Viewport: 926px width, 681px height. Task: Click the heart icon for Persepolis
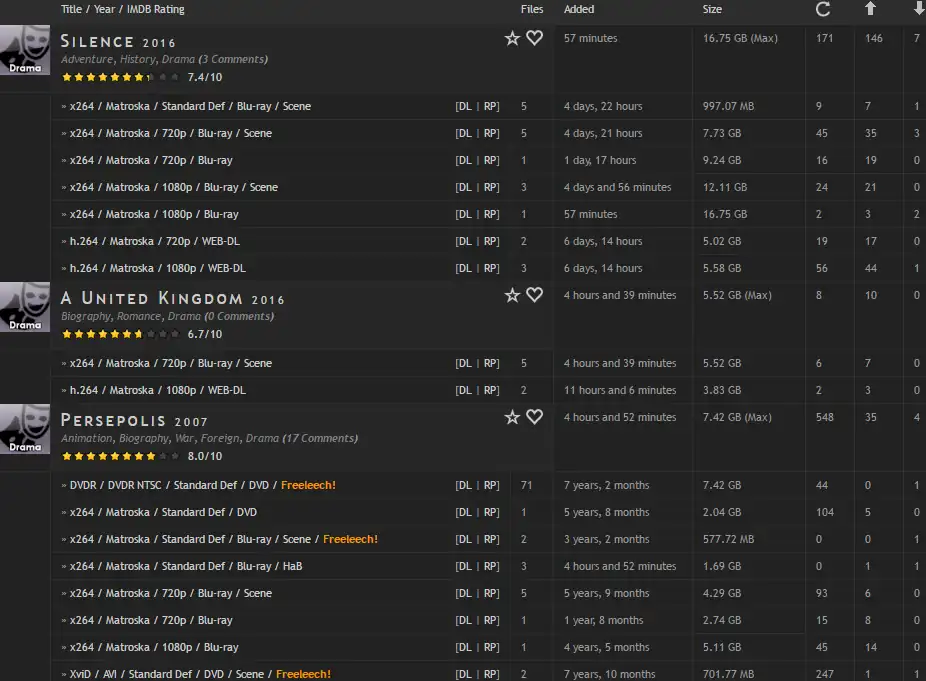[x=534, y=417]
